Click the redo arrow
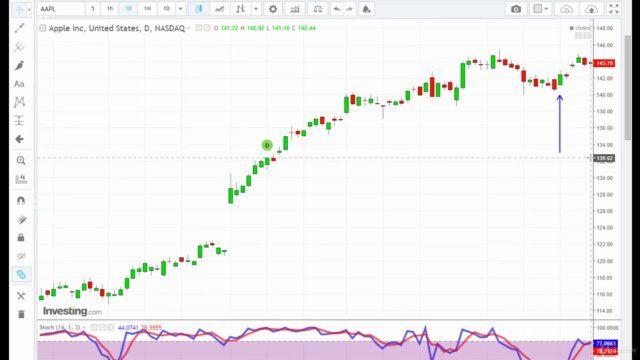The image size is (640, 360). point(349,9)
